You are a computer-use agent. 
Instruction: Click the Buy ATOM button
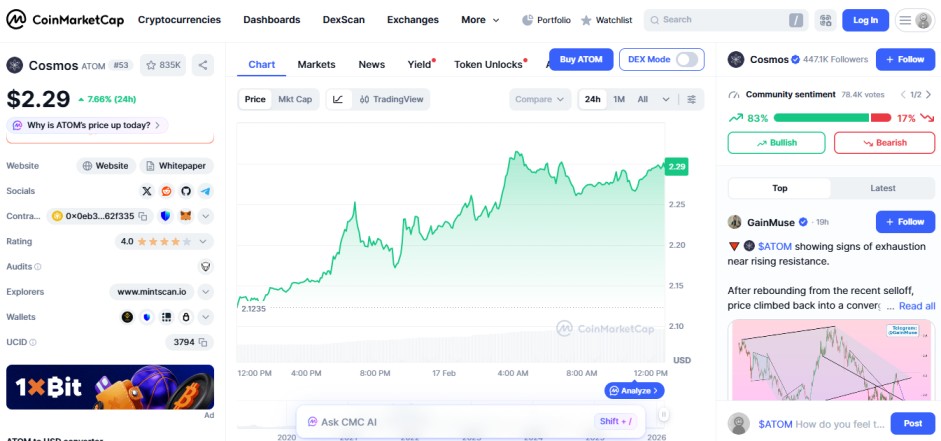581,59
